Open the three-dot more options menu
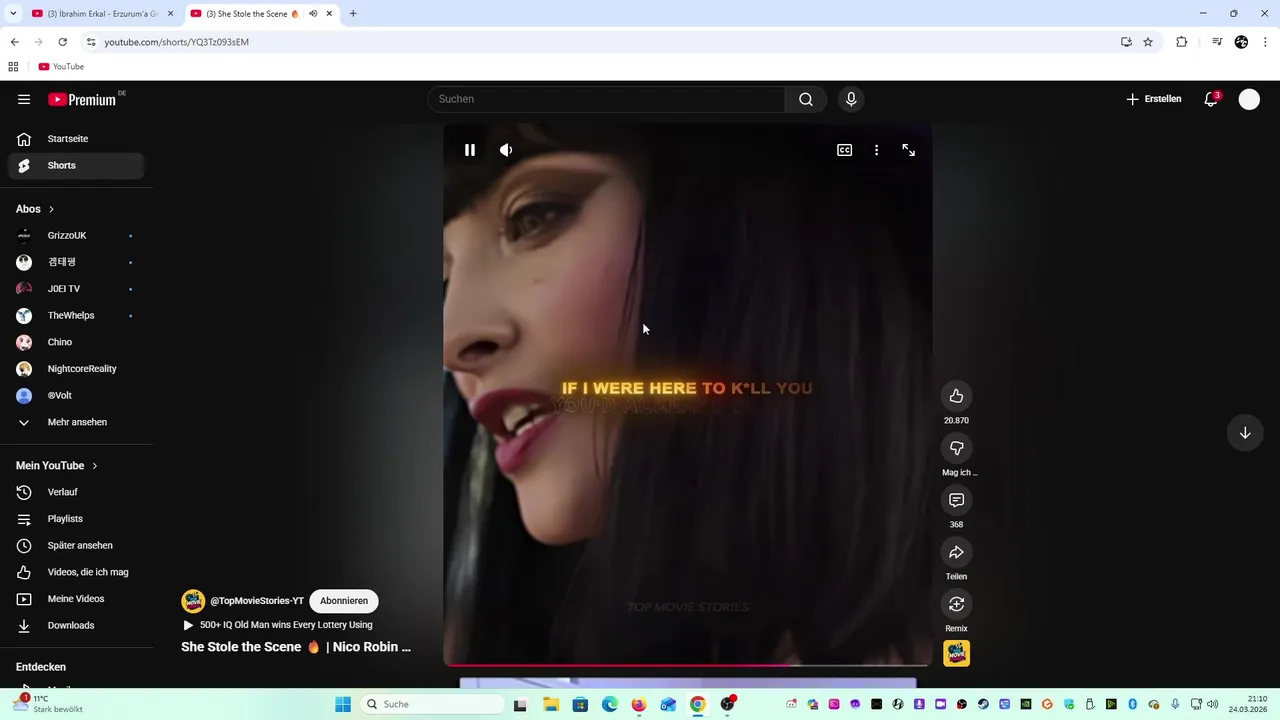Screen dimensions: 1280x720 tap(877, 150)
